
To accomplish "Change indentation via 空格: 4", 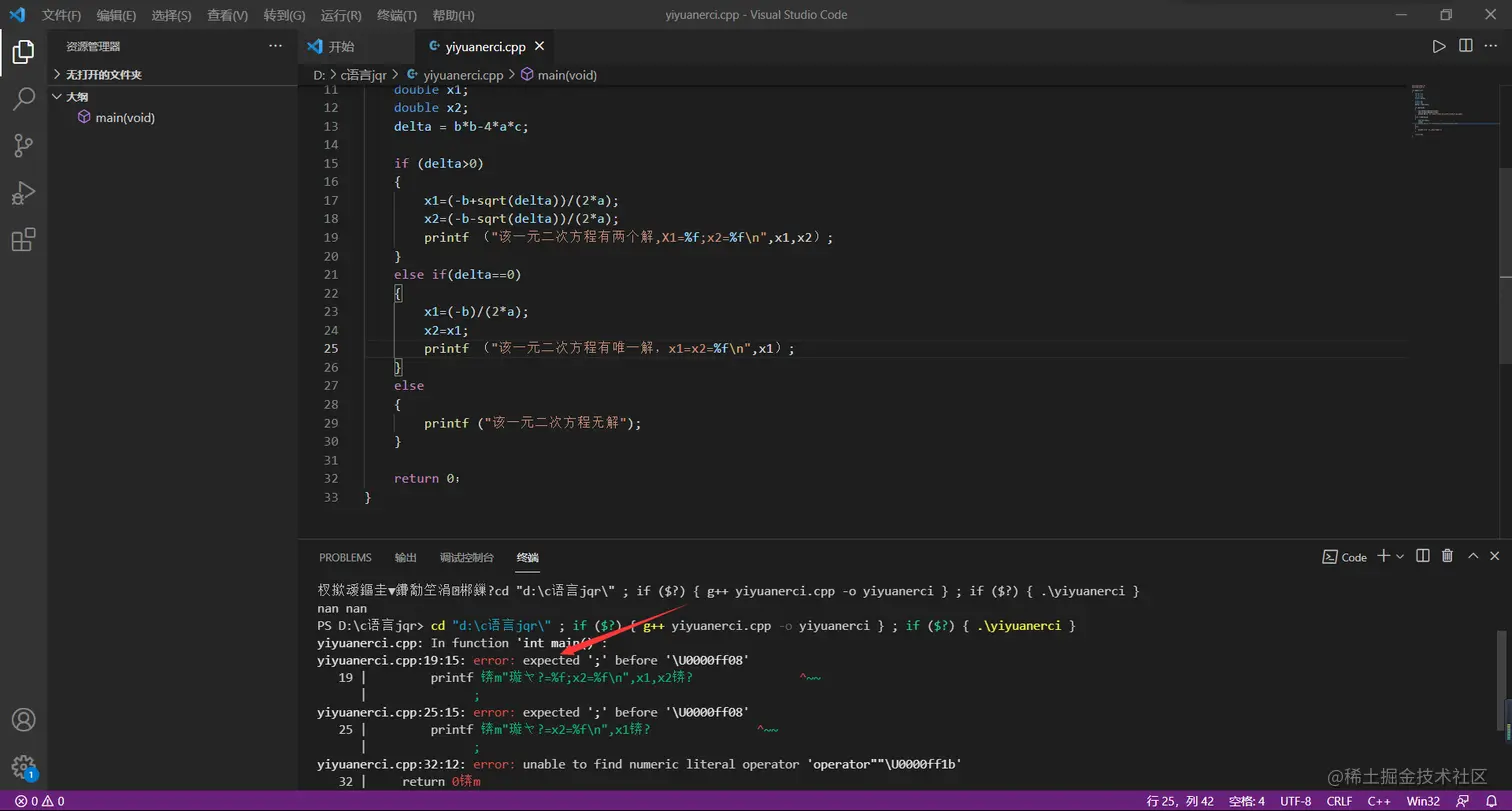I will point(1246,801).
